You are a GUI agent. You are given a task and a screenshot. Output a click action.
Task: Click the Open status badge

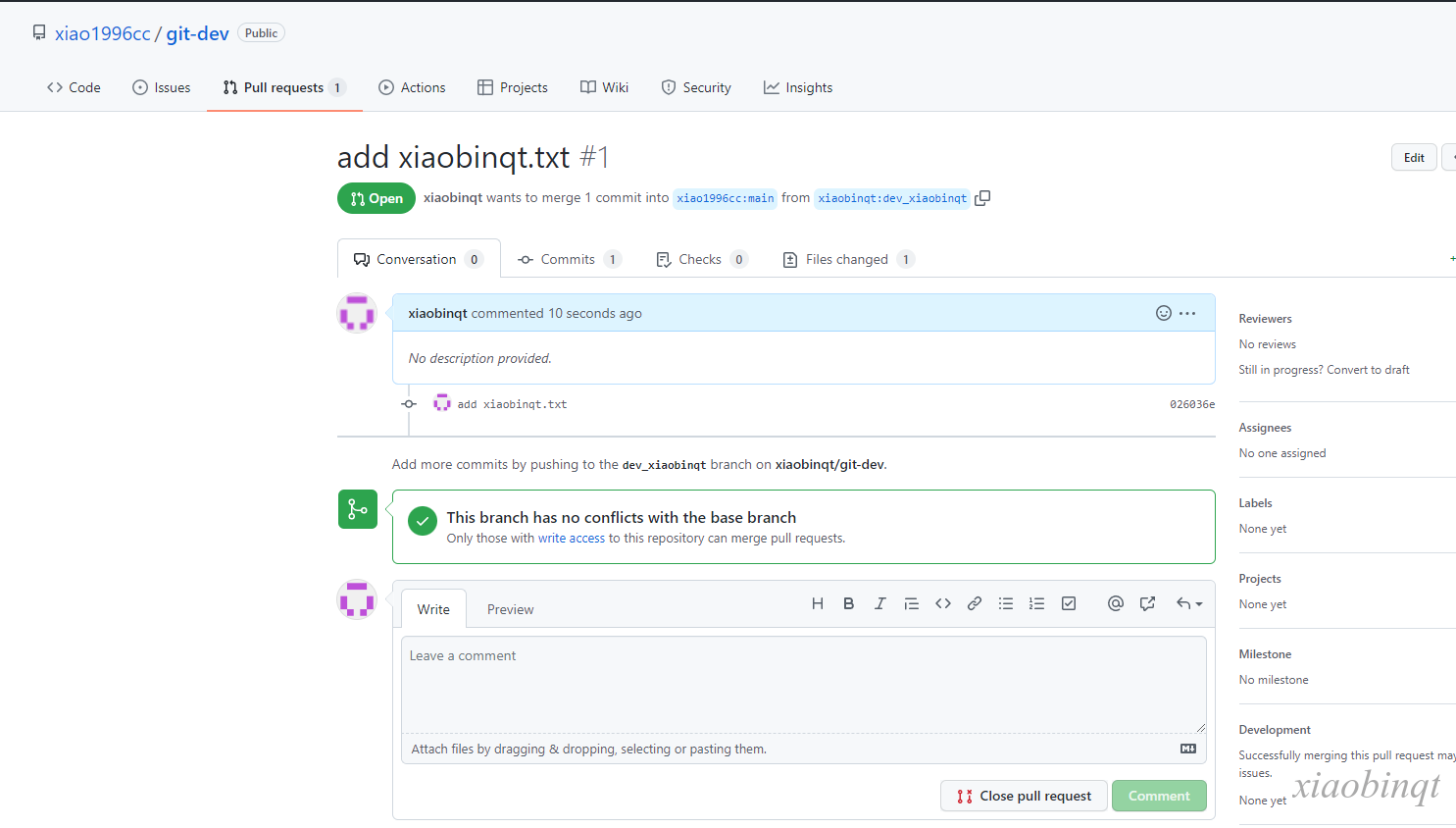tap(377, 198)
